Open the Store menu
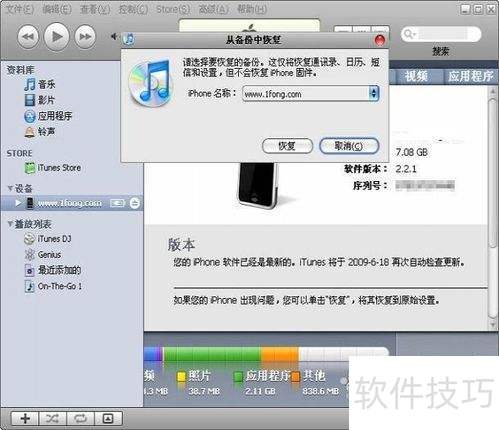Screen dimensions: 499x430 [173, 9]
